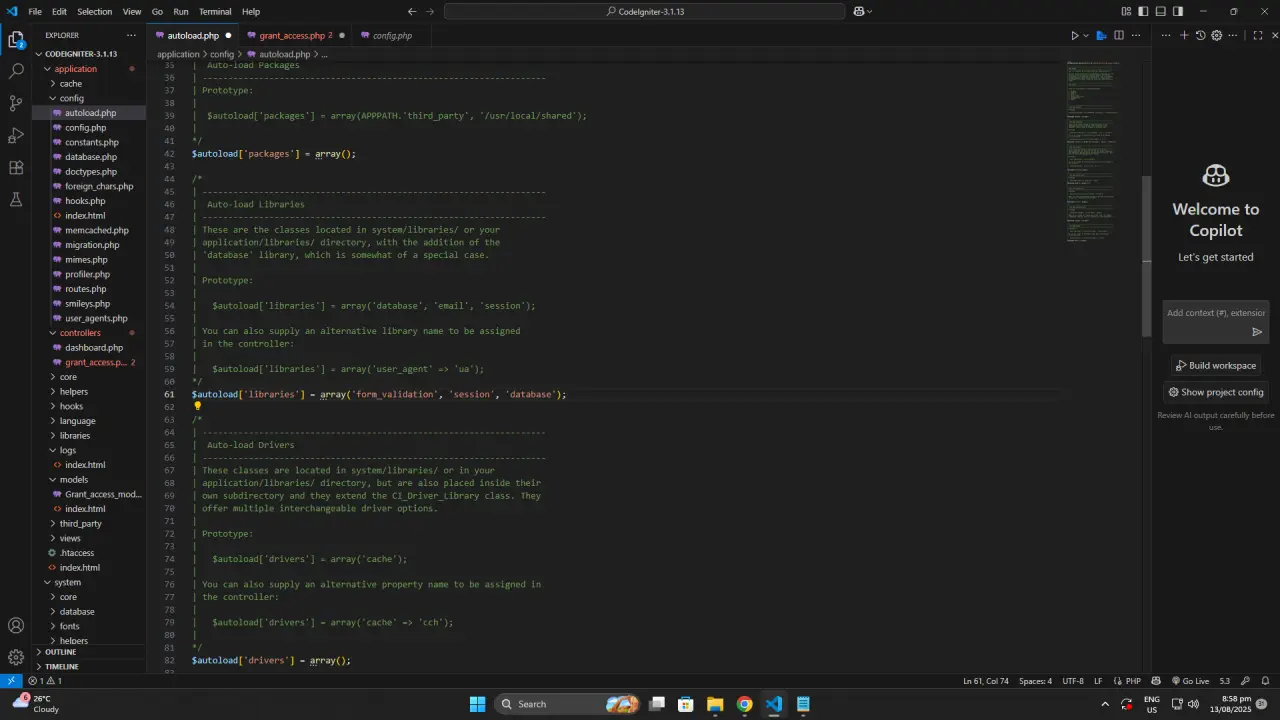The height and width of the screenshot is (720, 1280).
Task: Open the Terminal menu
Action: pos(215,11)
